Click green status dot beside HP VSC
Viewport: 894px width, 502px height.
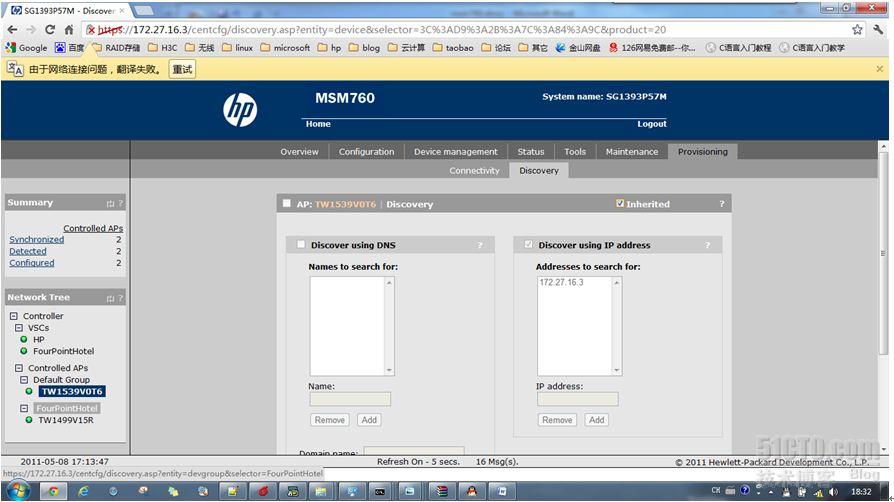point(24,339)
